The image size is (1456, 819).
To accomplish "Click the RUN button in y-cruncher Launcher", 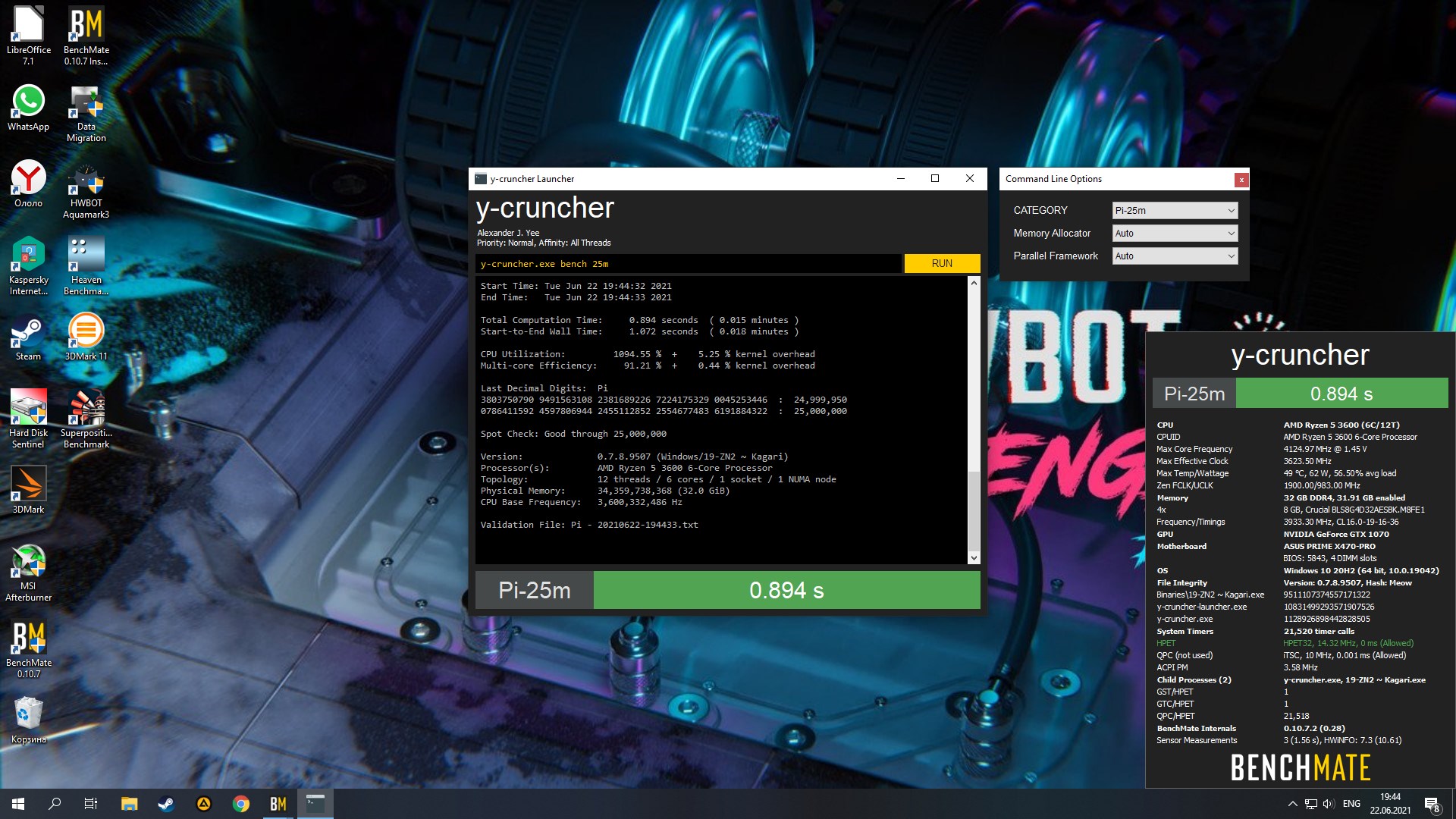I will [942, 263].
